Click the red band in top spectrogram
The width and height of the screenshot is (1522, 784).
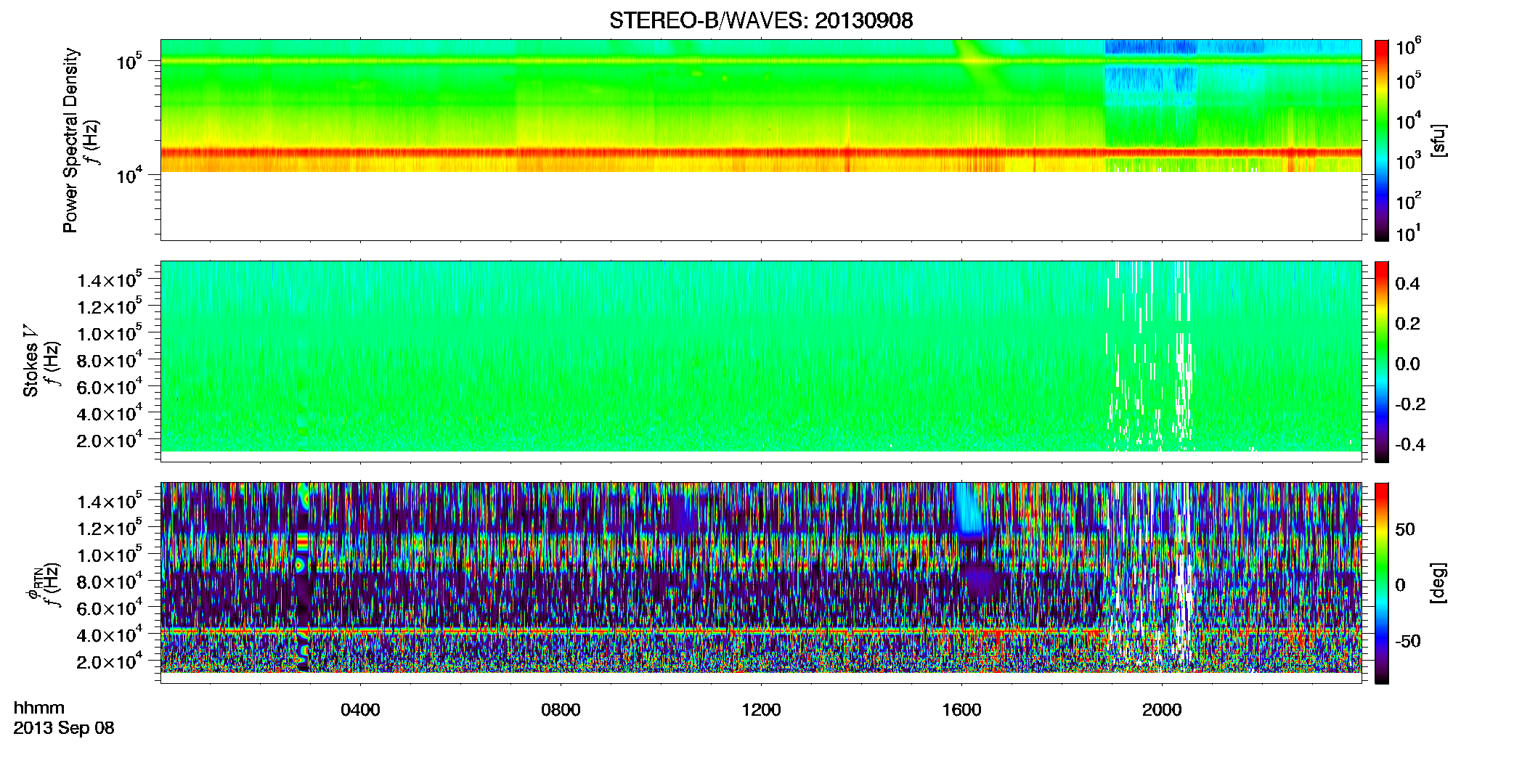point(760,152)
